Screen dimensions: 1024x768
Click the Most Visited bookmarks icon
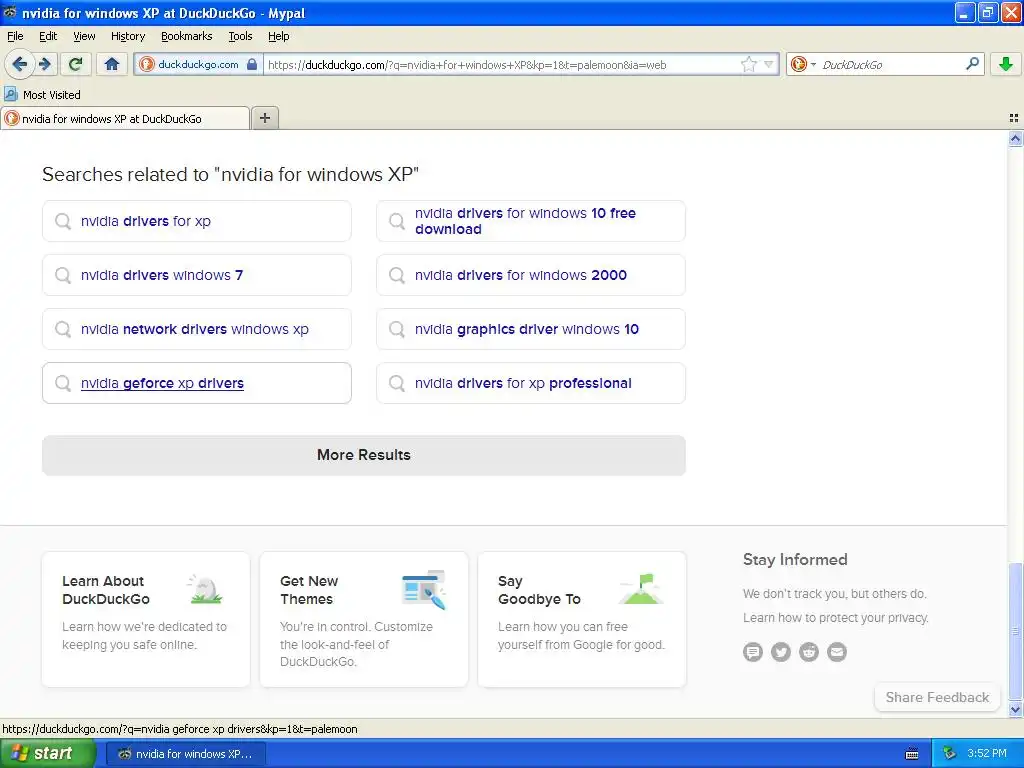[11, 94]
